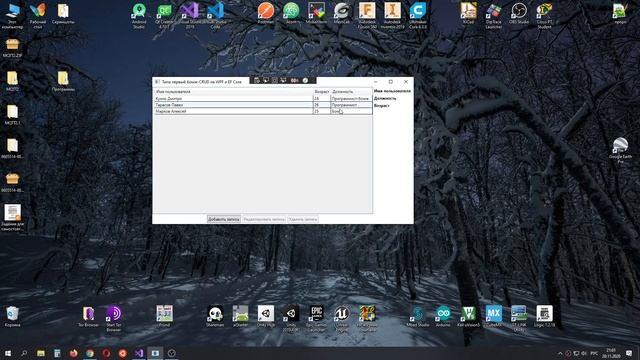Open Firefox from the taskbar

[73, 353]
